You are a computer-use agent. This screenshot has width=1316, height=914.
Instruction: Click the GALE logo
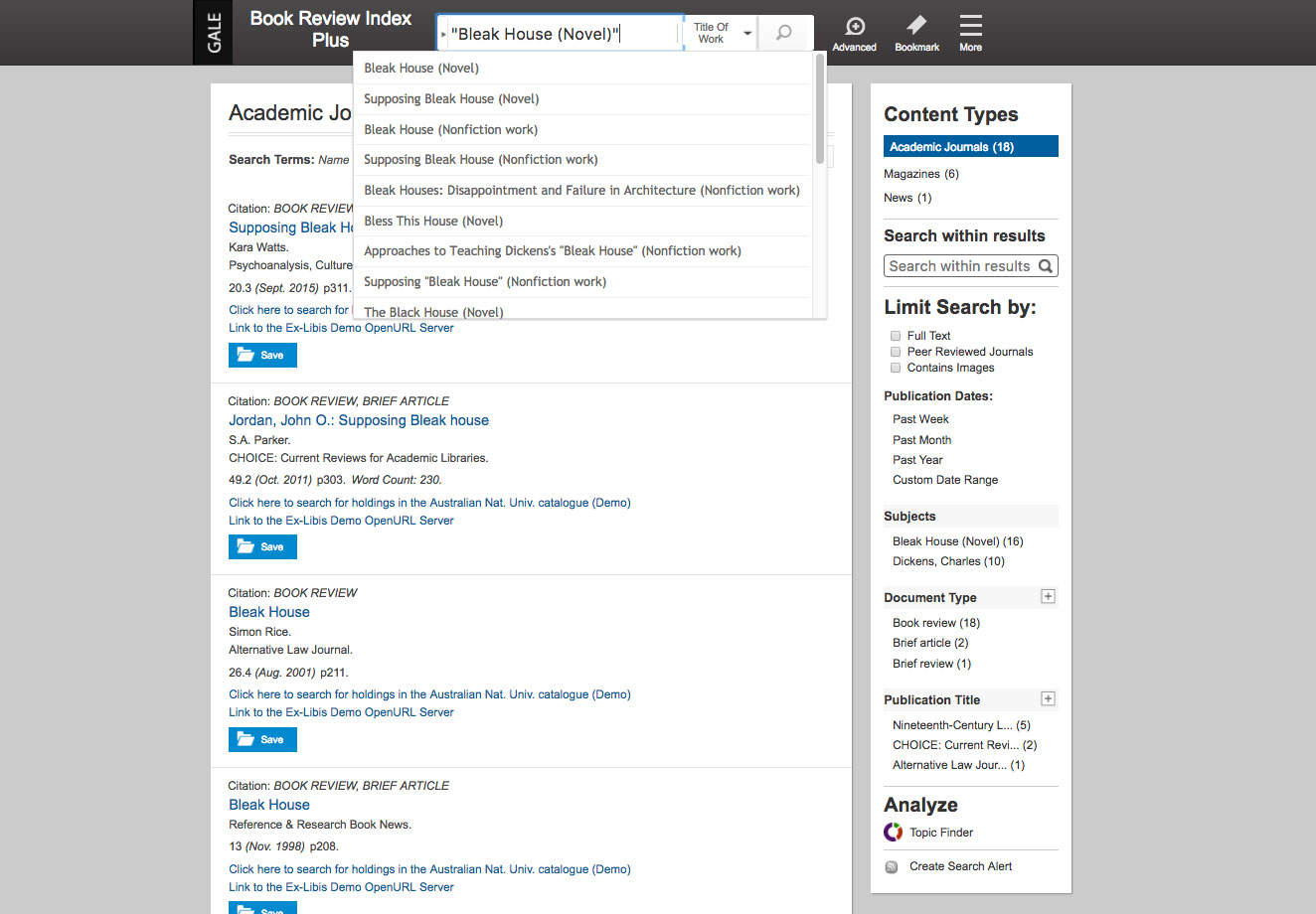pyautogui.click(x=213, y=33)
